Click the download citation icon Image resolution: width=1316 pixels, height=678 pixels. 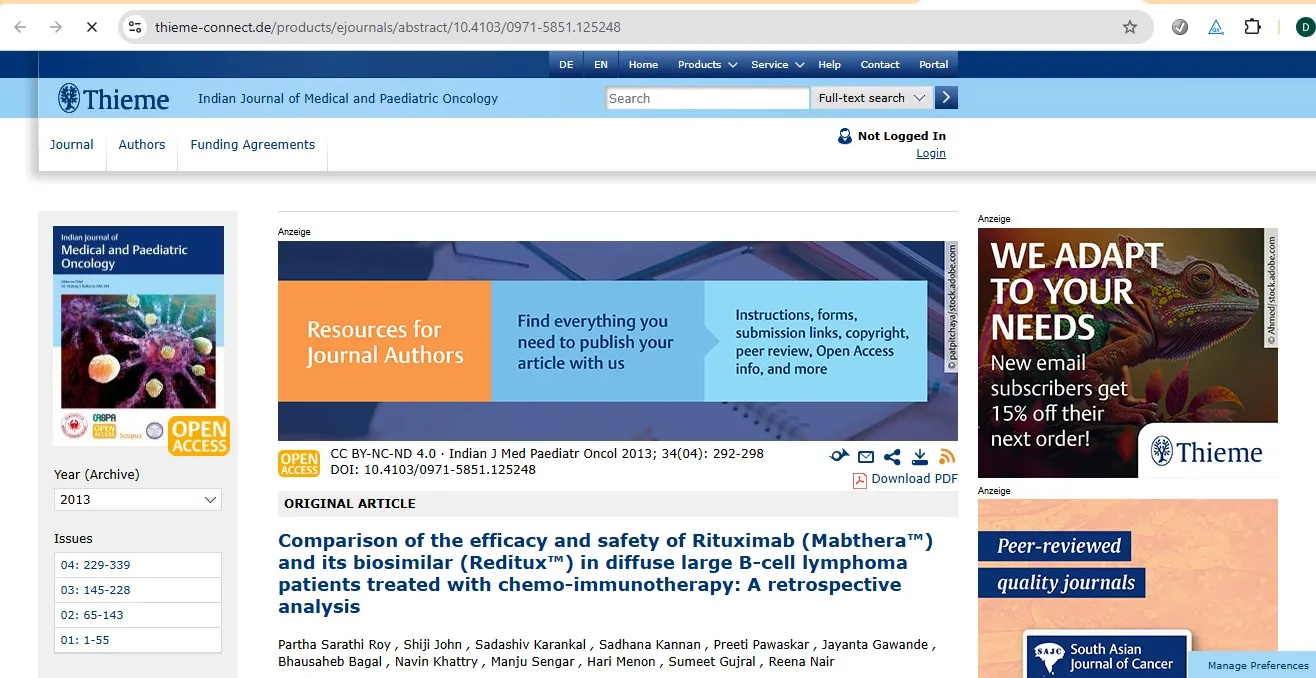click(x=920, y=457)
